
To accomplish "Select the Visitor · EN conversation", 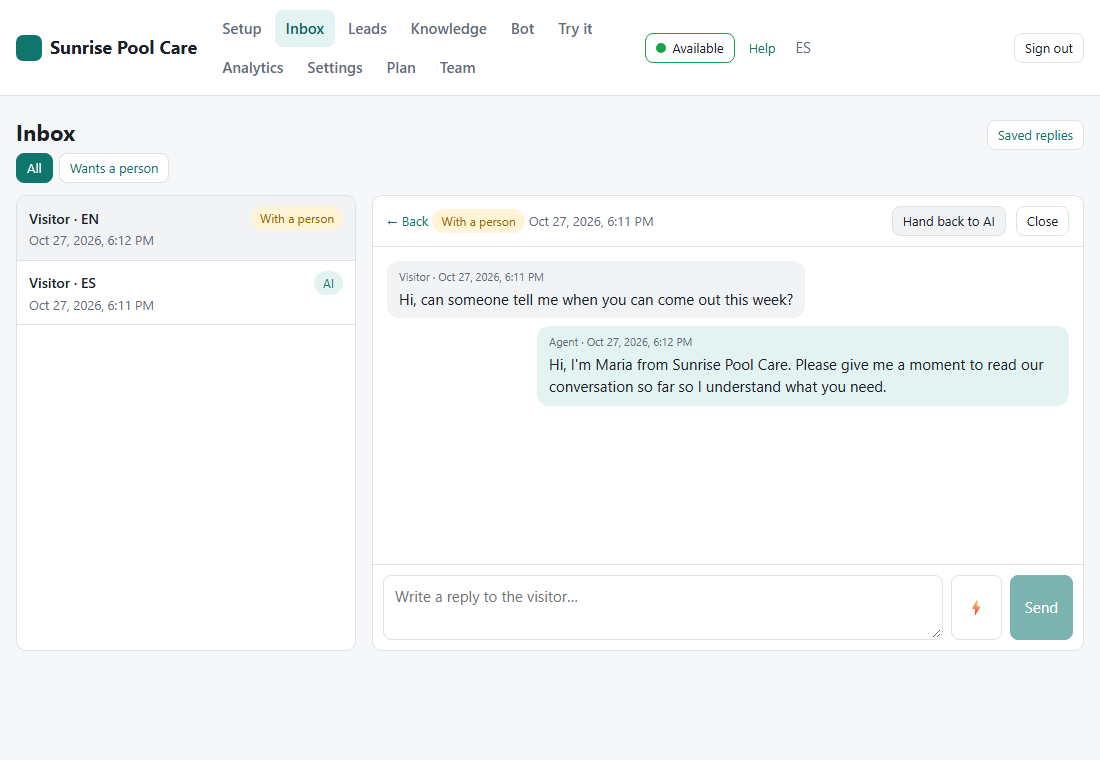I will click(x=186, y=229).
